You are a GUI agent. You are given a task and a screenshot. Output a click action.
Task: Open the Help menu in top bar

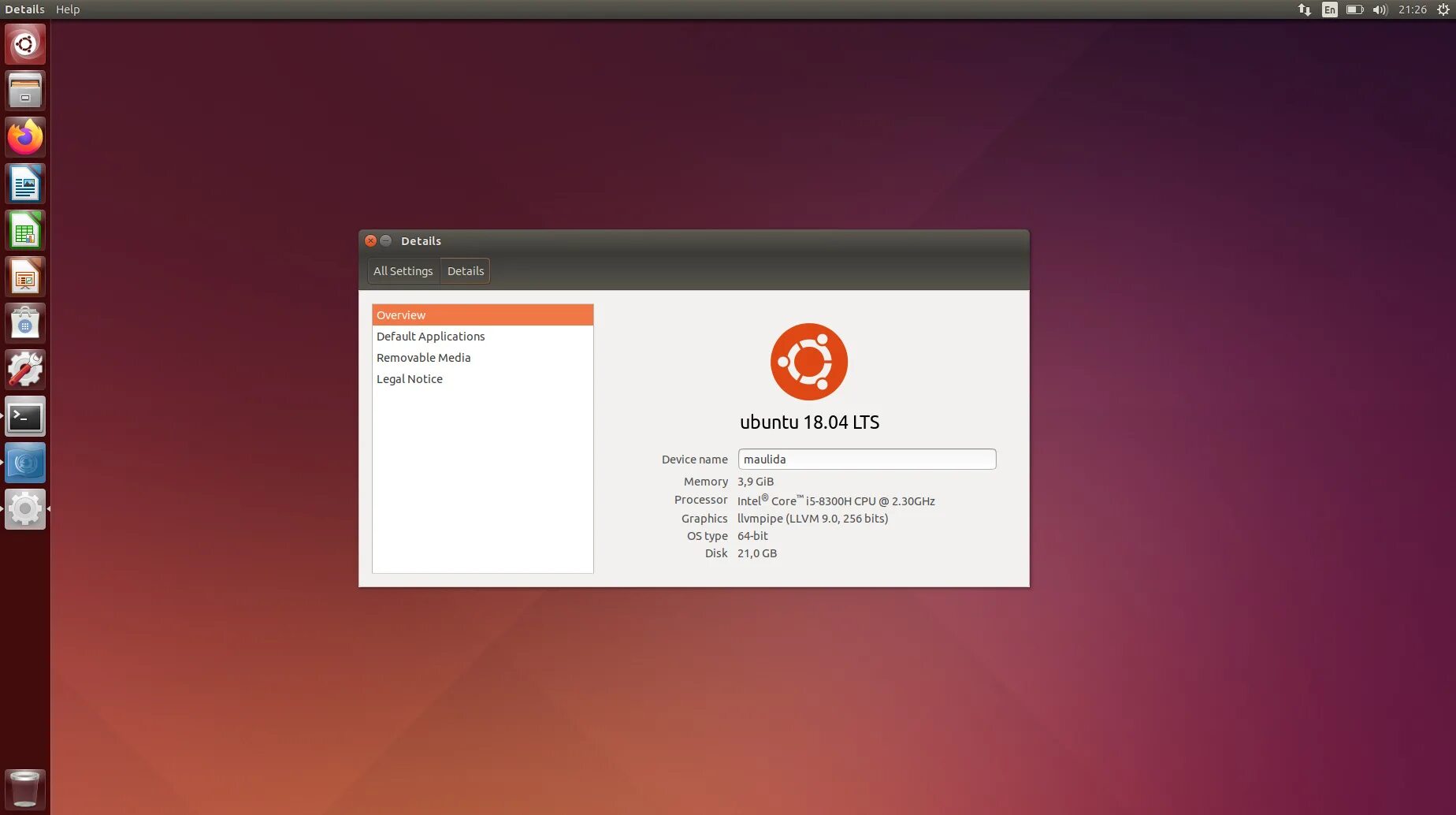click(x=68, y=9)
